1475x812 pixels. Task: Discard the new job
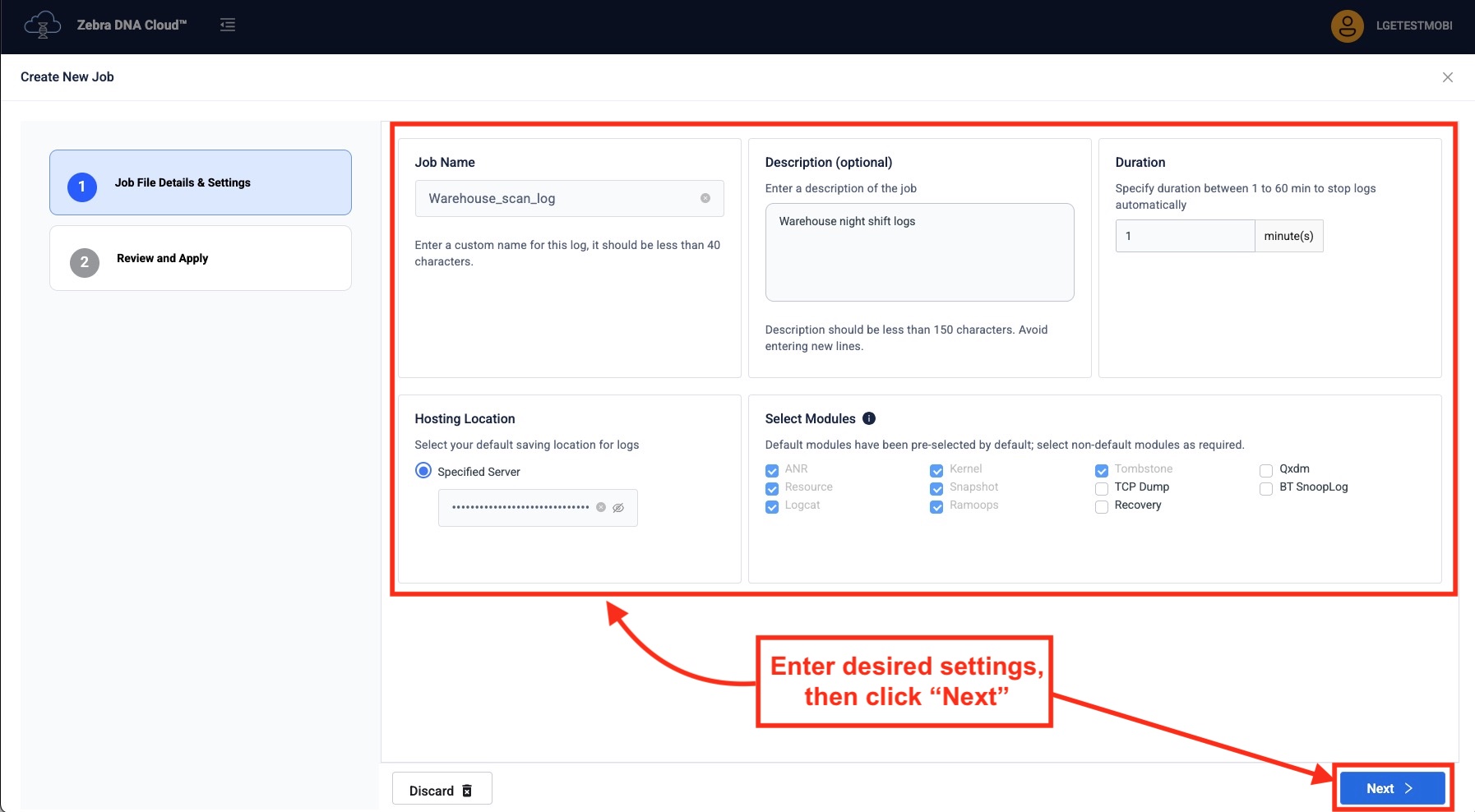pyautogui.click(x=442, y=790)
